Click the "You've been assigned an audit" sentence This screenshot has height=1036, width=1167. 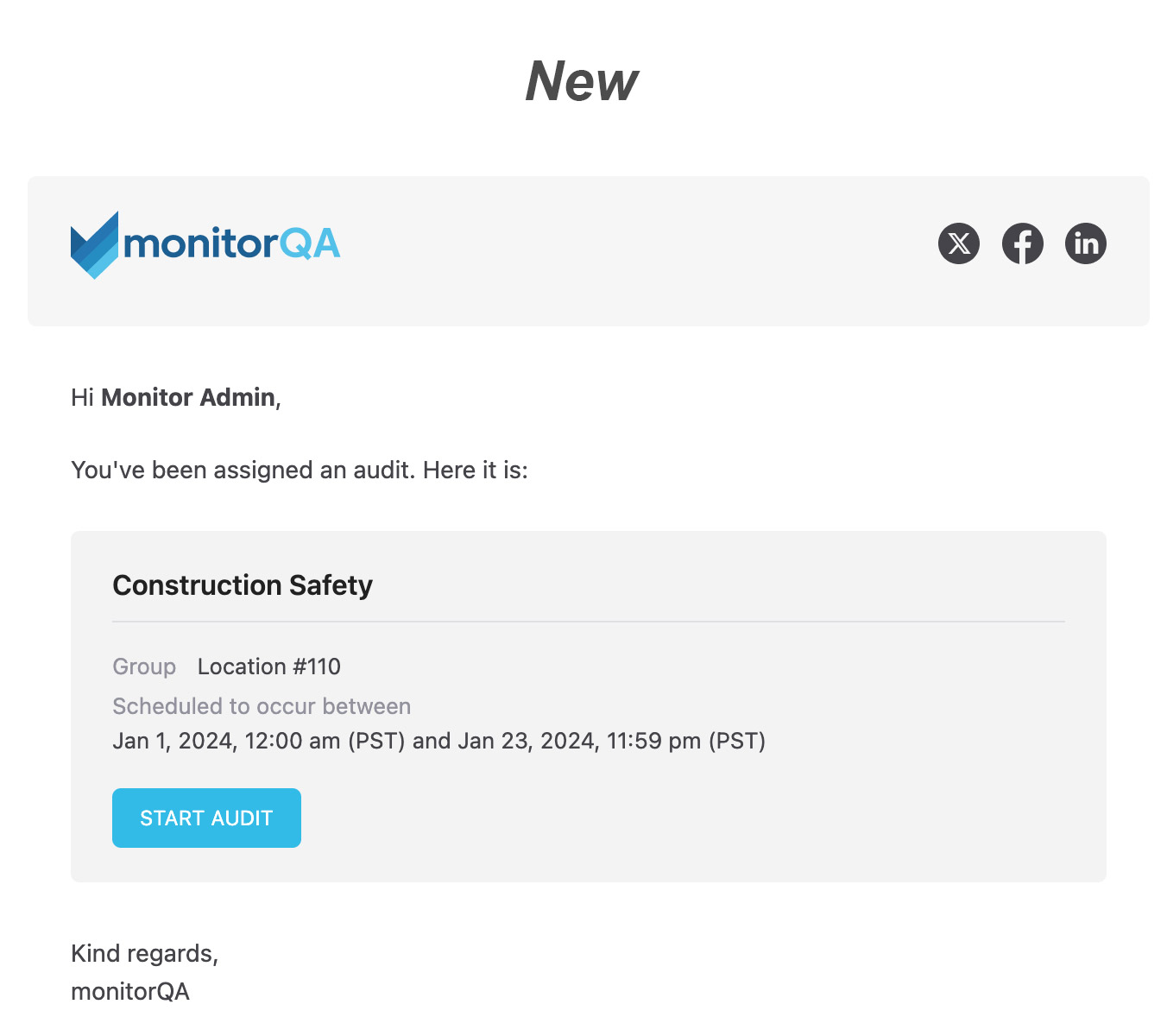(300, 471)
